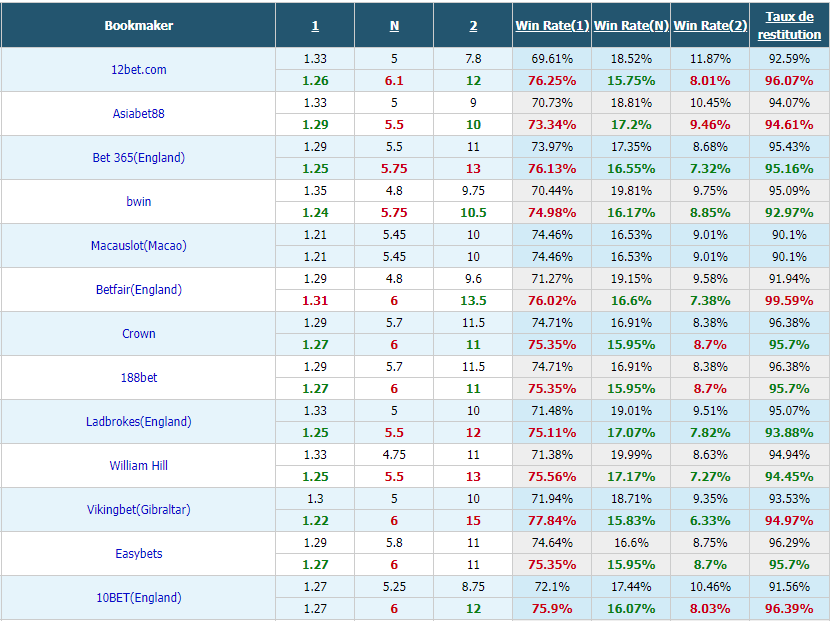Select the 4.75 draw odds for William Hill
Image resolution: width=830 pixels, height=621 pixels.
click(394, 454)
